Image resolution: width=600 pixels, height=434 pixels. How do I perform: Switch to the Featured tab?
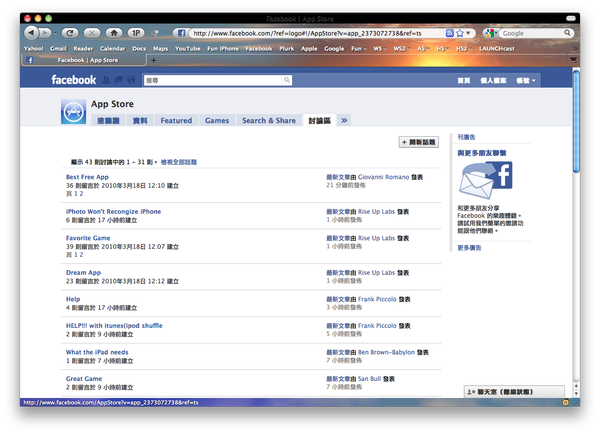176,121
